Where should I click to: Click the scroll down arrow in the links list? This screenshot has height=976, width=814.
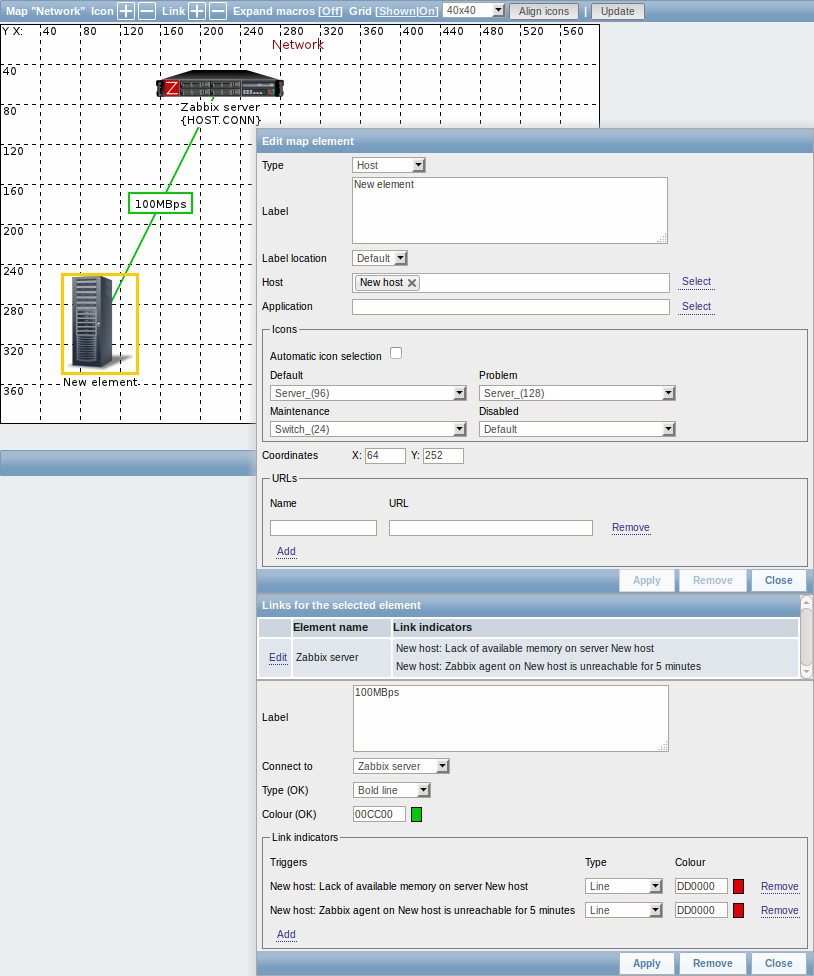point(806,672)
